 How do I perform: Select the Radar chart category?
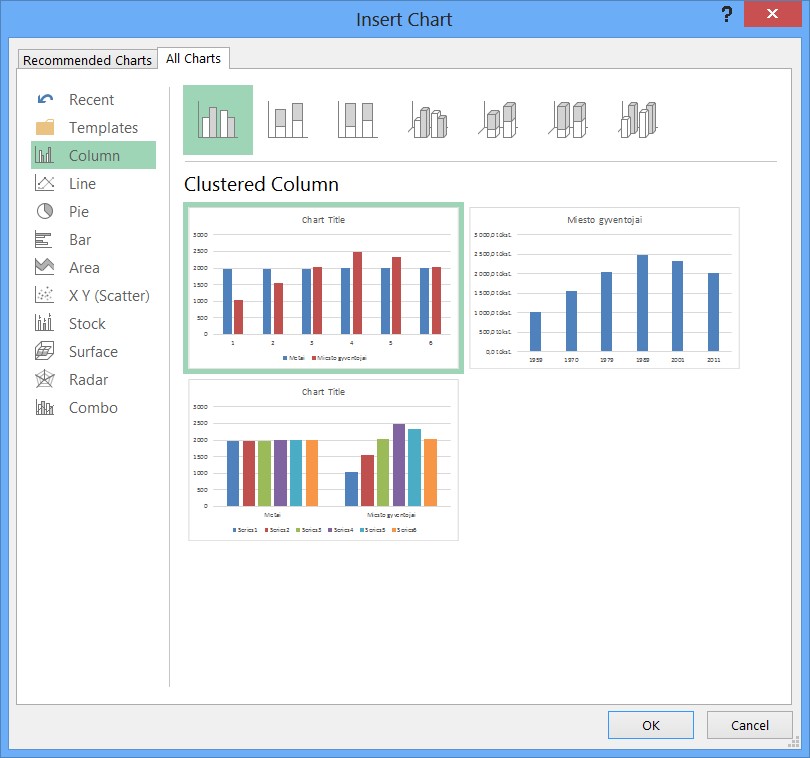click(88, 380)
